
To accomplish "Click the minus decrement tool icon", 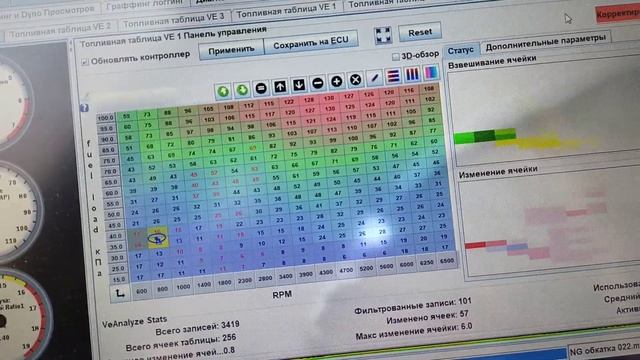I will tap(318, 83).
